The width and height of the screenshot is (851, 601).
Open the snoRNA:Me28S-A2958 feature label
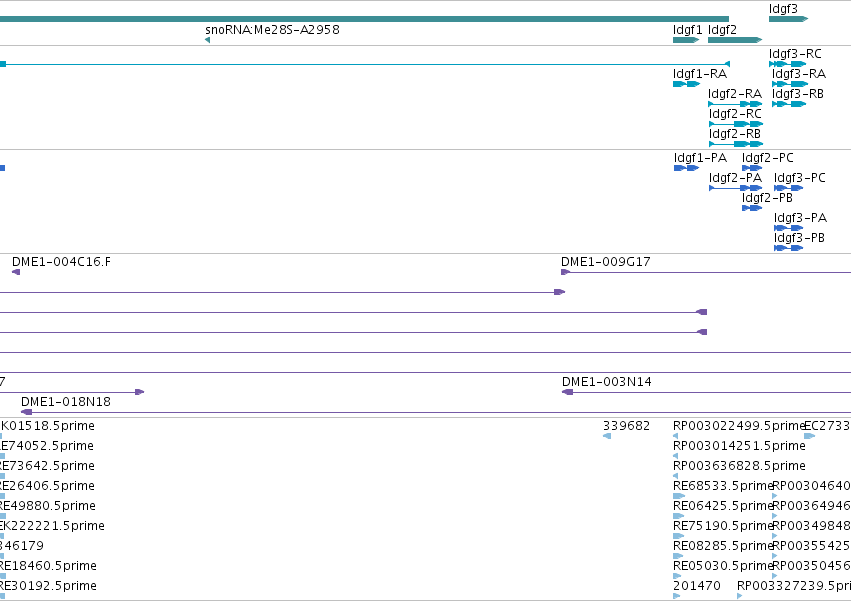[272, 30]
